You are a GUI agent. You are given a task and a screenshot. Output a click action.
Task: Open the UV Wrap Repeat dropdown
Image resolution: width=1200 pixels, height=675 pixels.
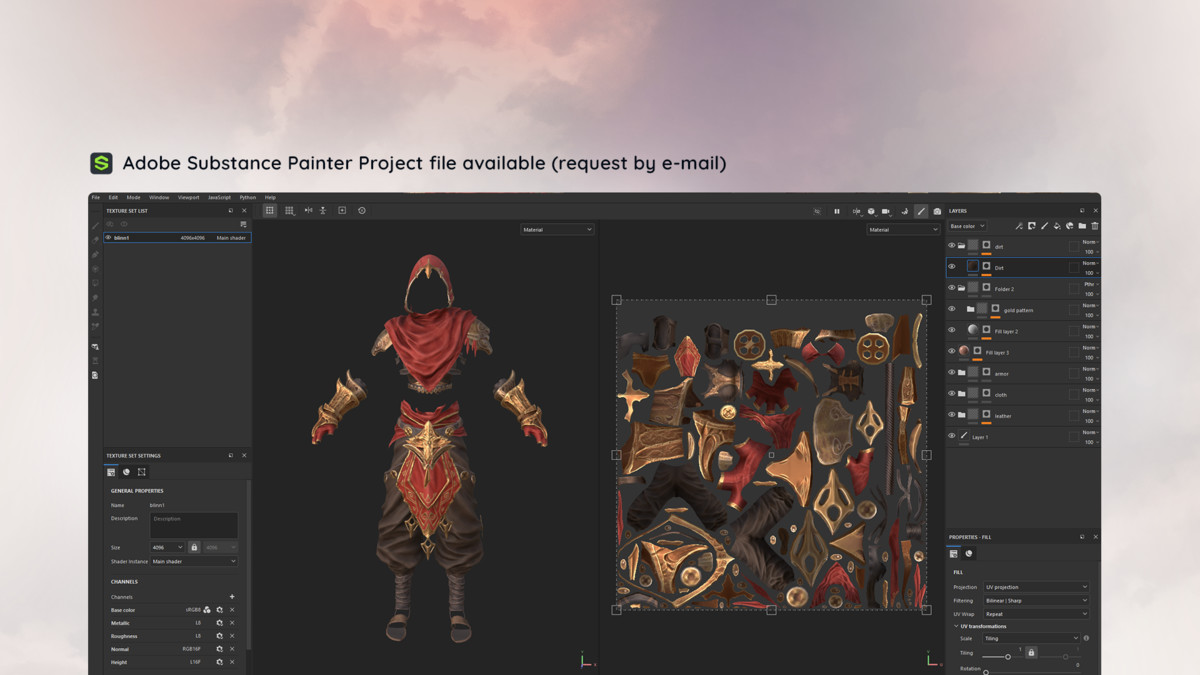pyautogui.click(x=1035, y=614)
